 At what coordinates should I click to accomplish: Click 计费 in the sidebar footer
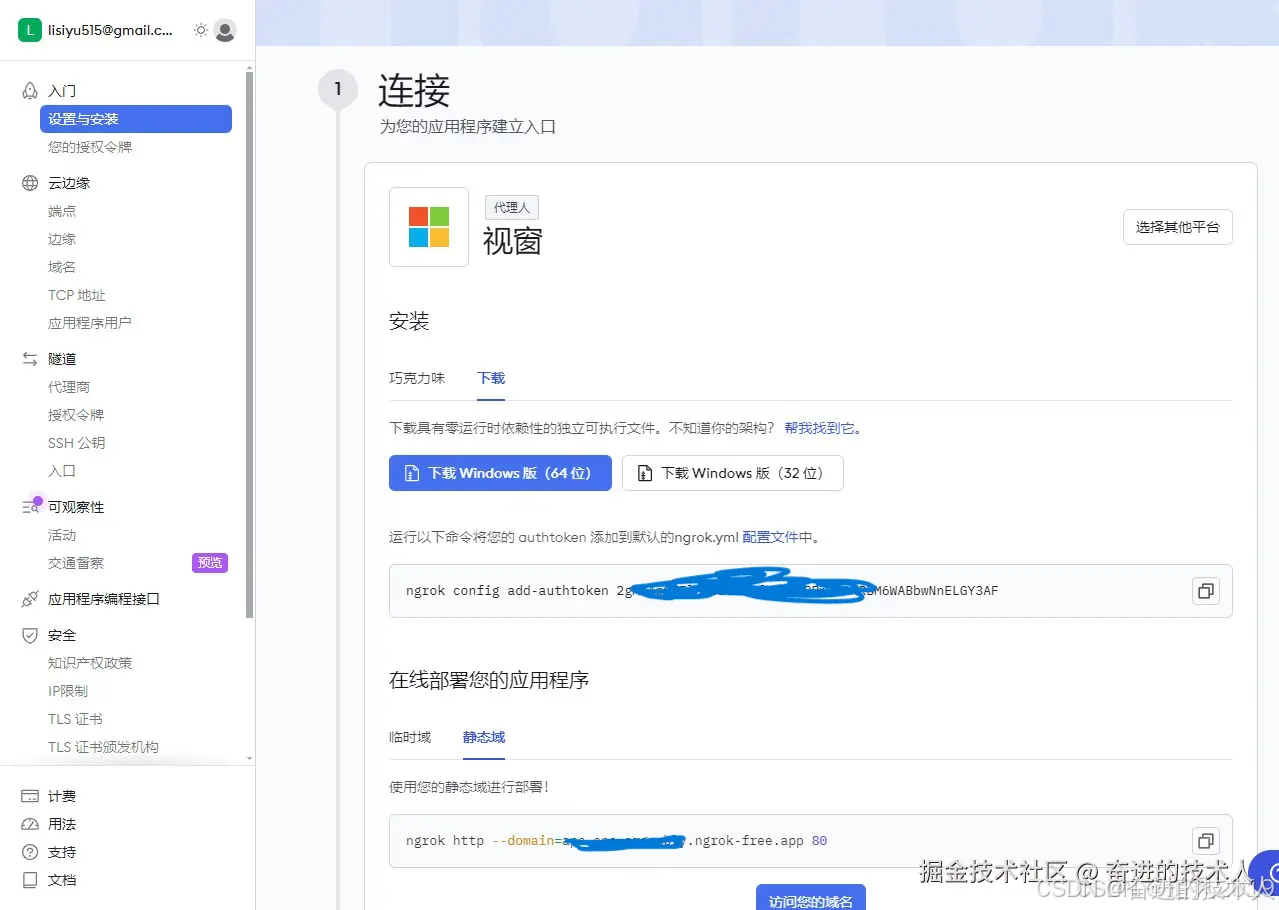coord(62,796)
